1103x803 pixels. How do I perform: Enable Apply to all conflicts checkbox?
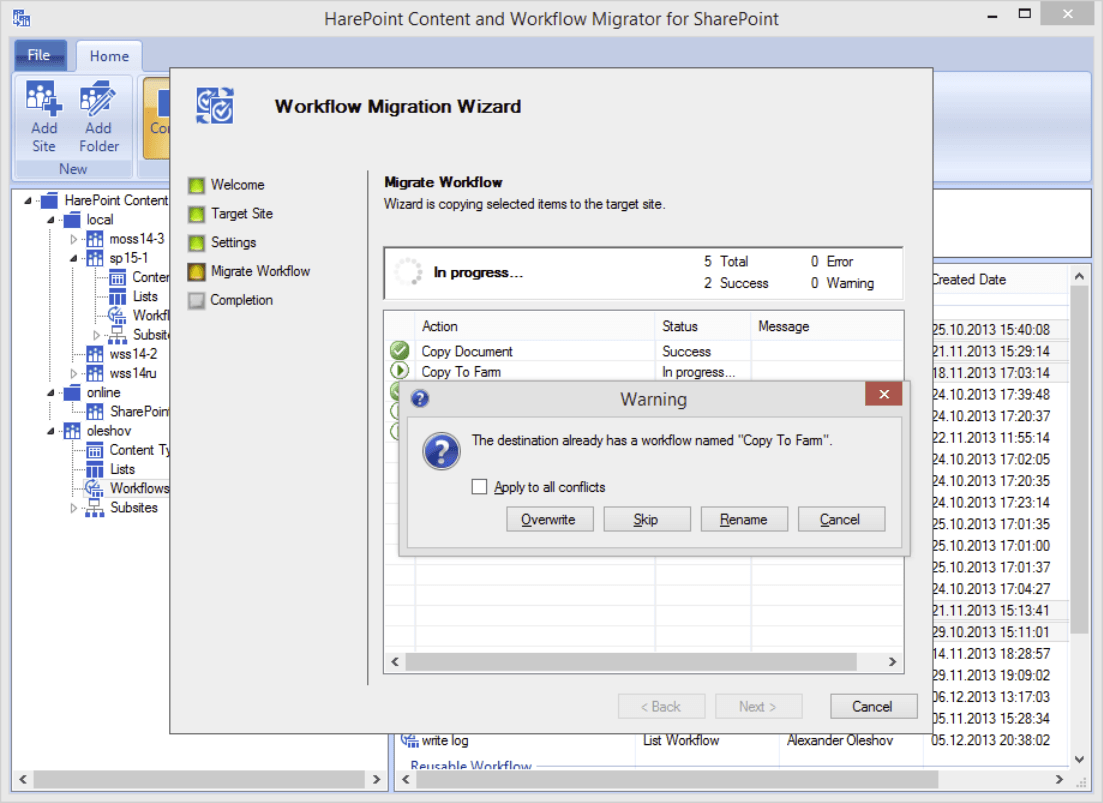point(479,487)
